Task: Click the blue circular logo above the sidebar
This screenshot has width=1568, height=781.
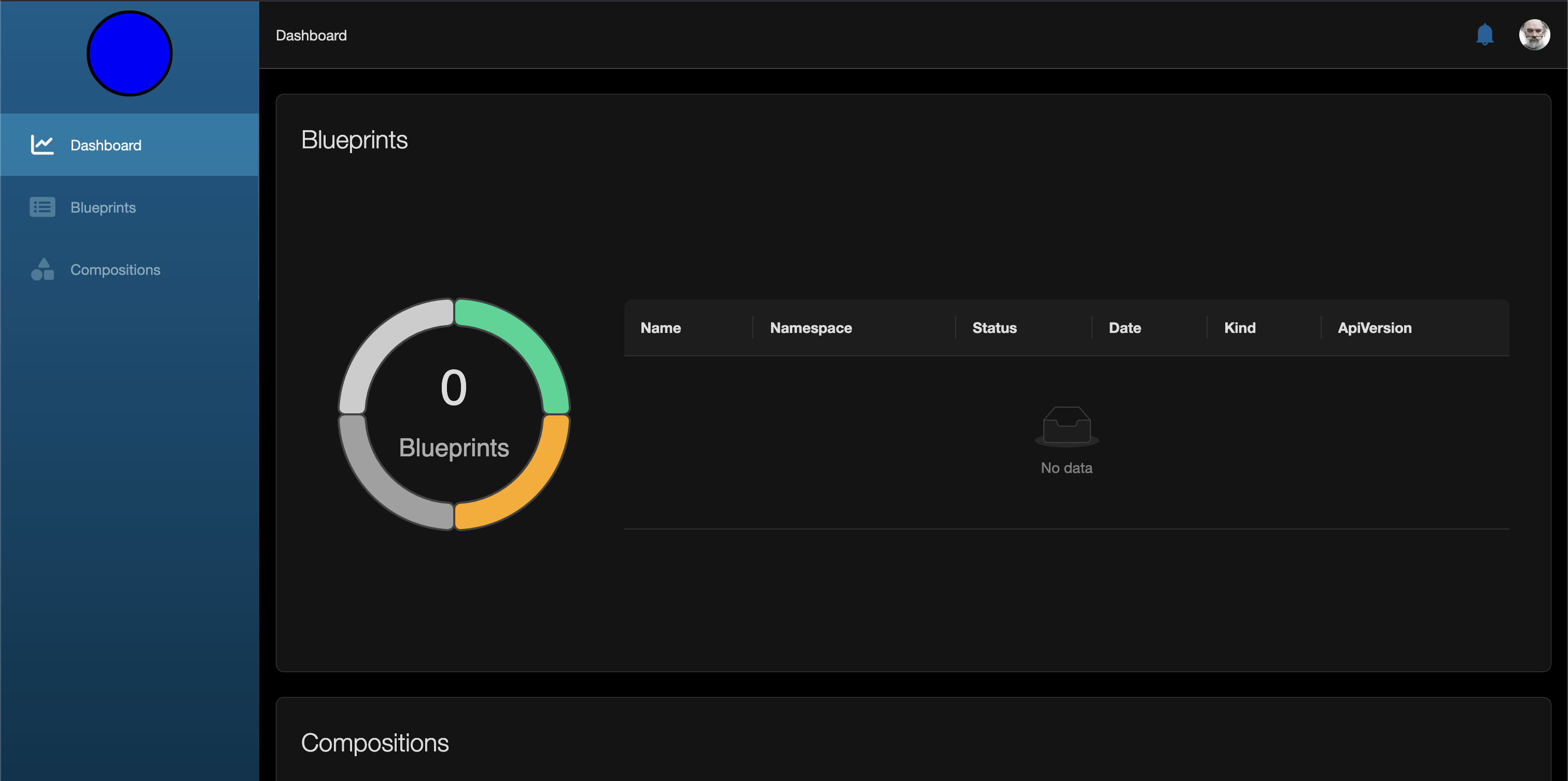Action: click(x=129, y=53)
